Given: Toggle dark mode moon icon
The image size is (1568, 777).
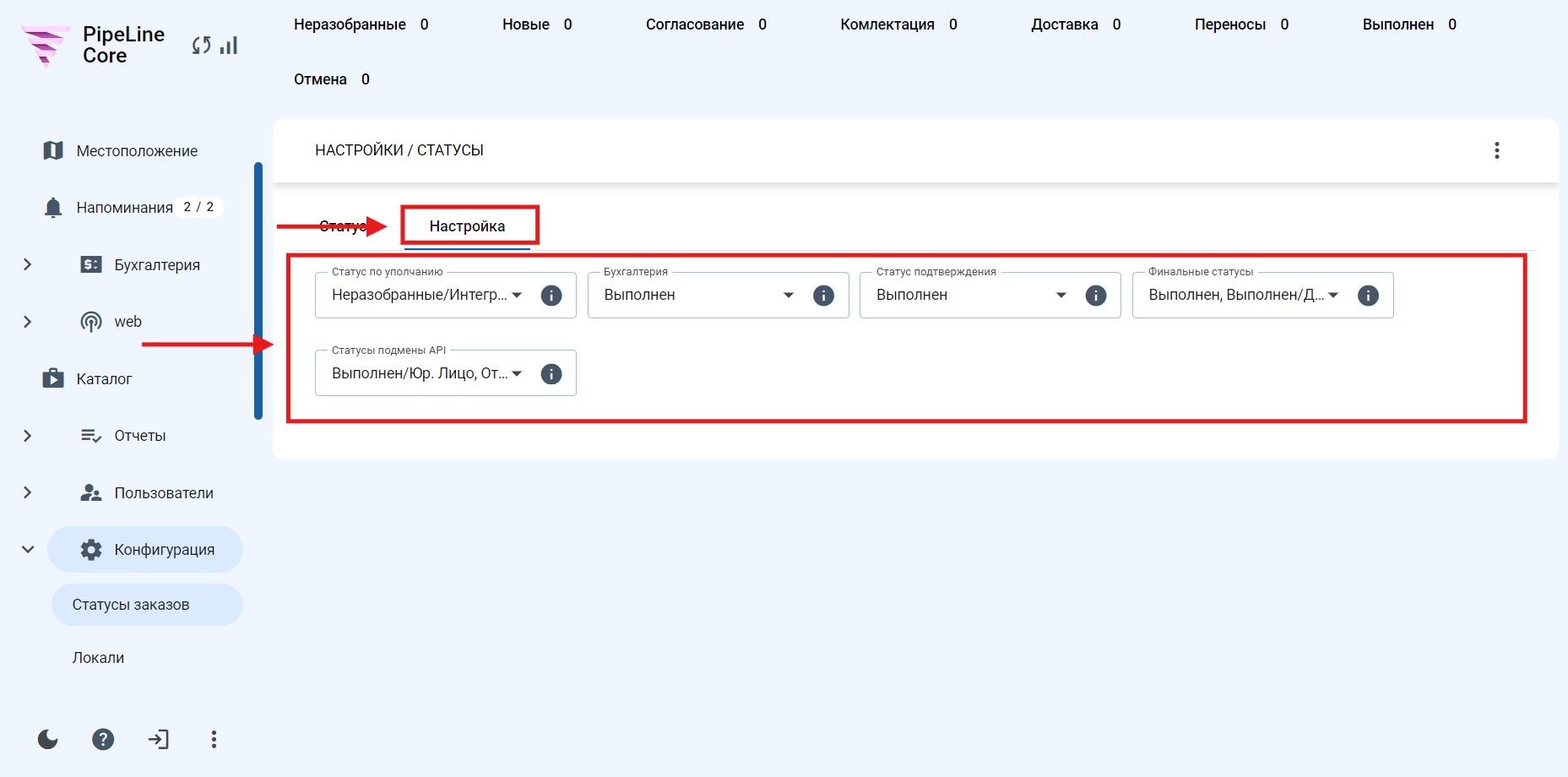Looking at the screenshot, I should [48, 740].
